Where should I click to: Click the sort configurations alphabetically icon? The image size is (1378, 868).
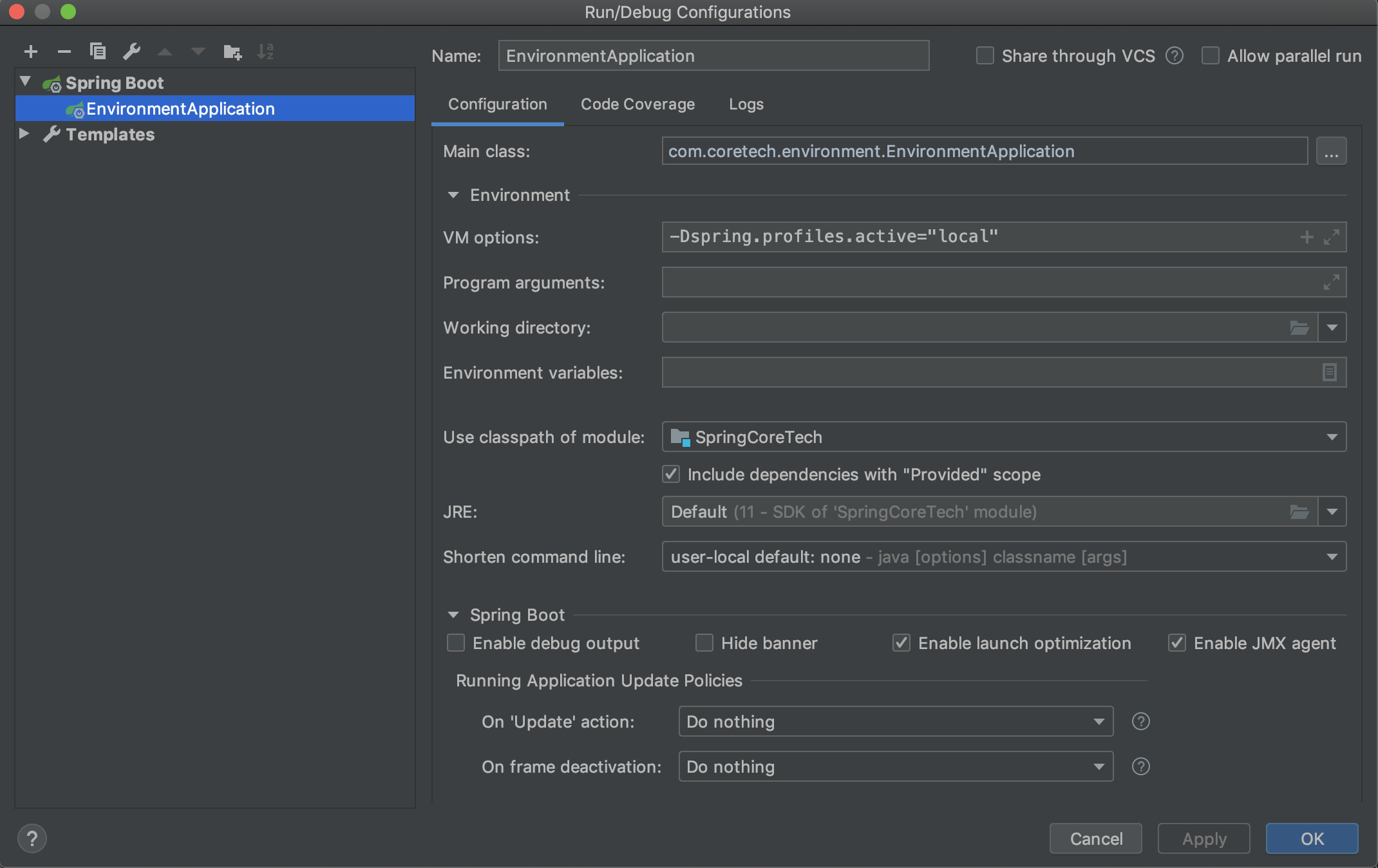tap(265, 52)
